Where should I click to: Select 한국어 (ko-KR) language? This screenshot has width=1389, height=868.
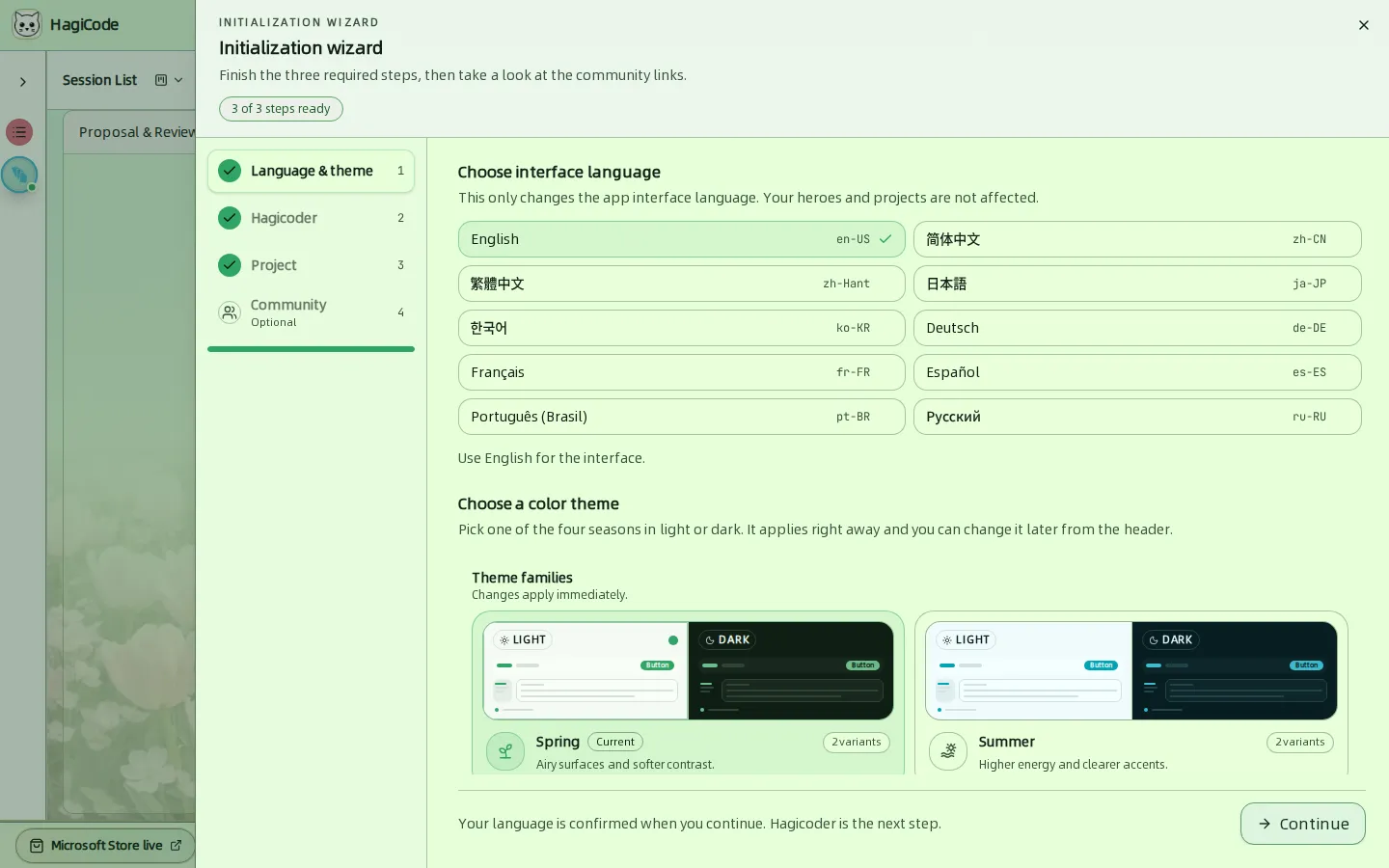coord(682,328)
